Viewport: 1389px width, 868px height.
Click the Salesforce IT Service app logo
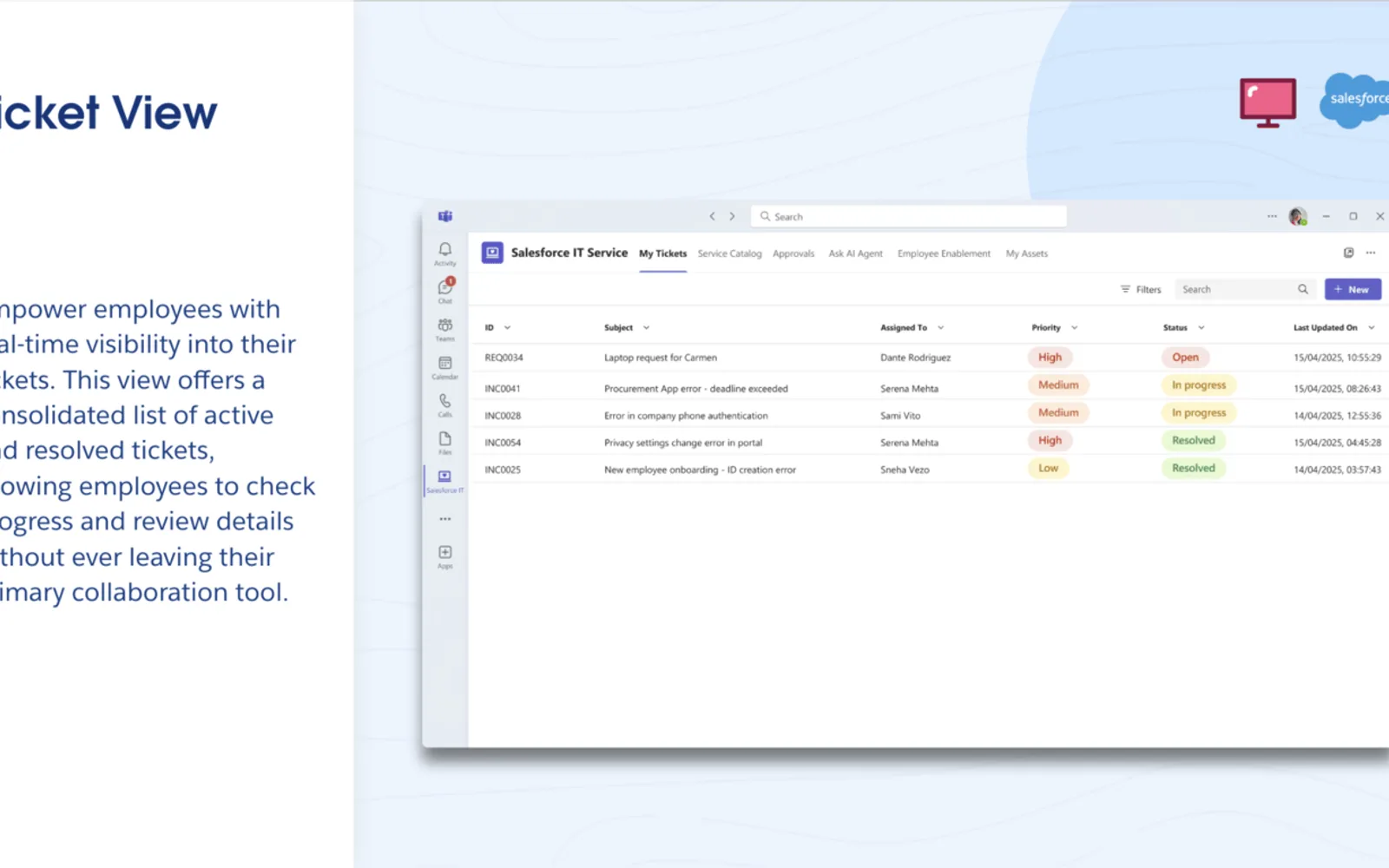click(x=492, y=253)
